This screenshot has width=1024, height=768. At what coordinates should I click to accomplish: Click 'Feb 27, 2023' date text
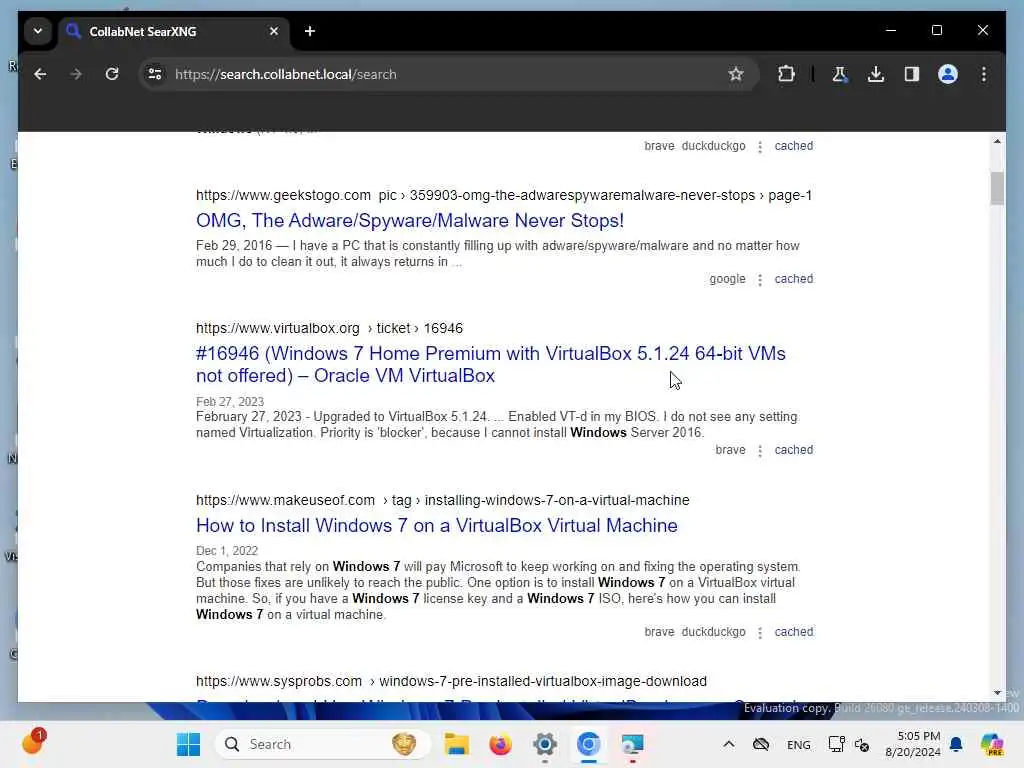point(230,402)
